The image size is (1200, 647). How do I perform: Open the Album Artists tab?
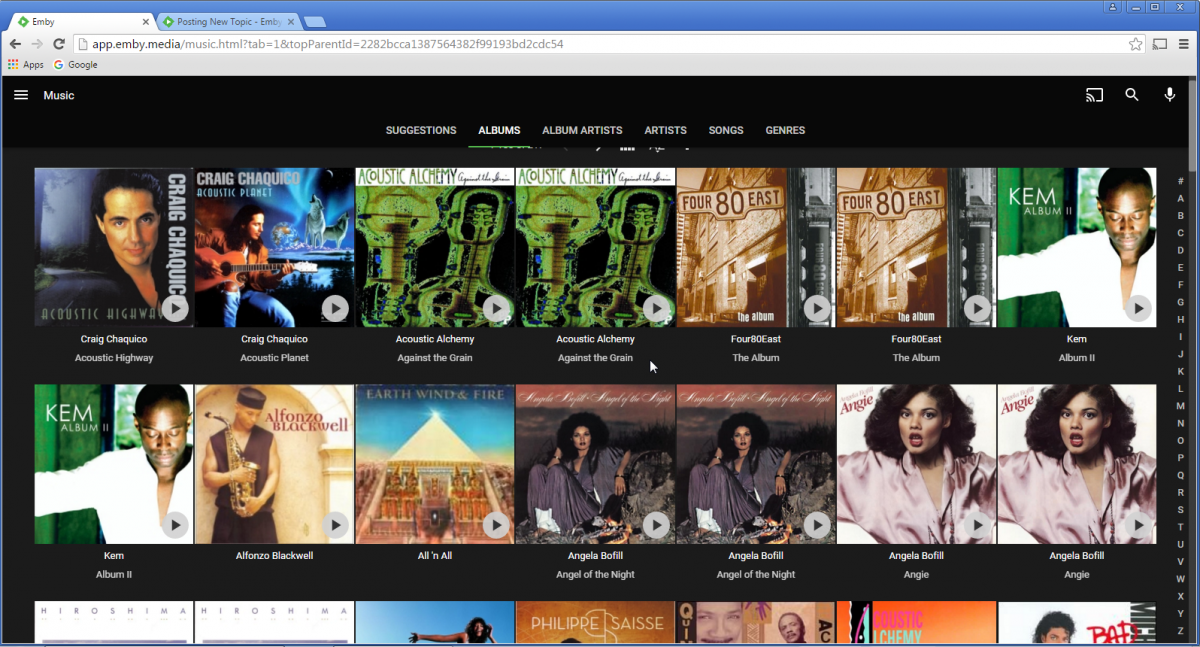point(582,130)
